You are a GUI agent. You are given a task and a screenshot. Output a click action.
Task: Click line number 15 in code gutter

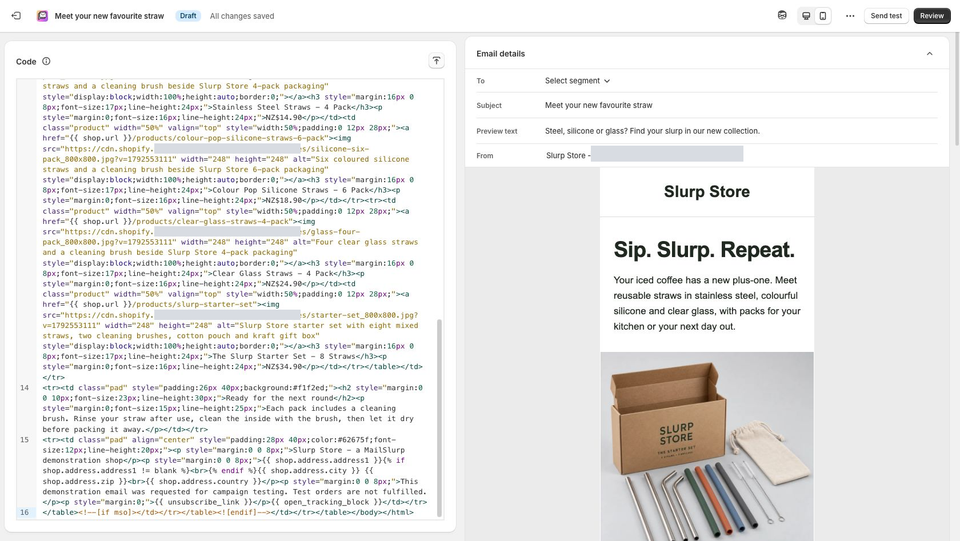[24, 439]
